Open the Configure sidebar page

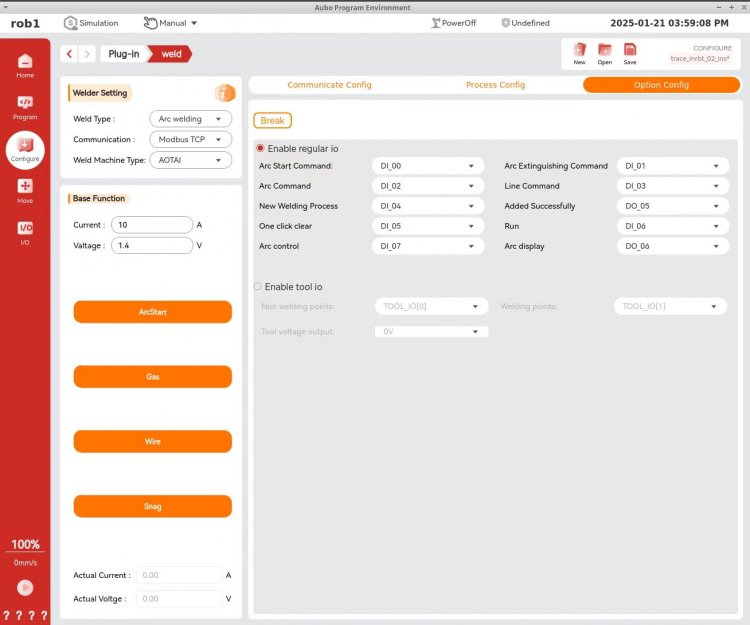25,150
